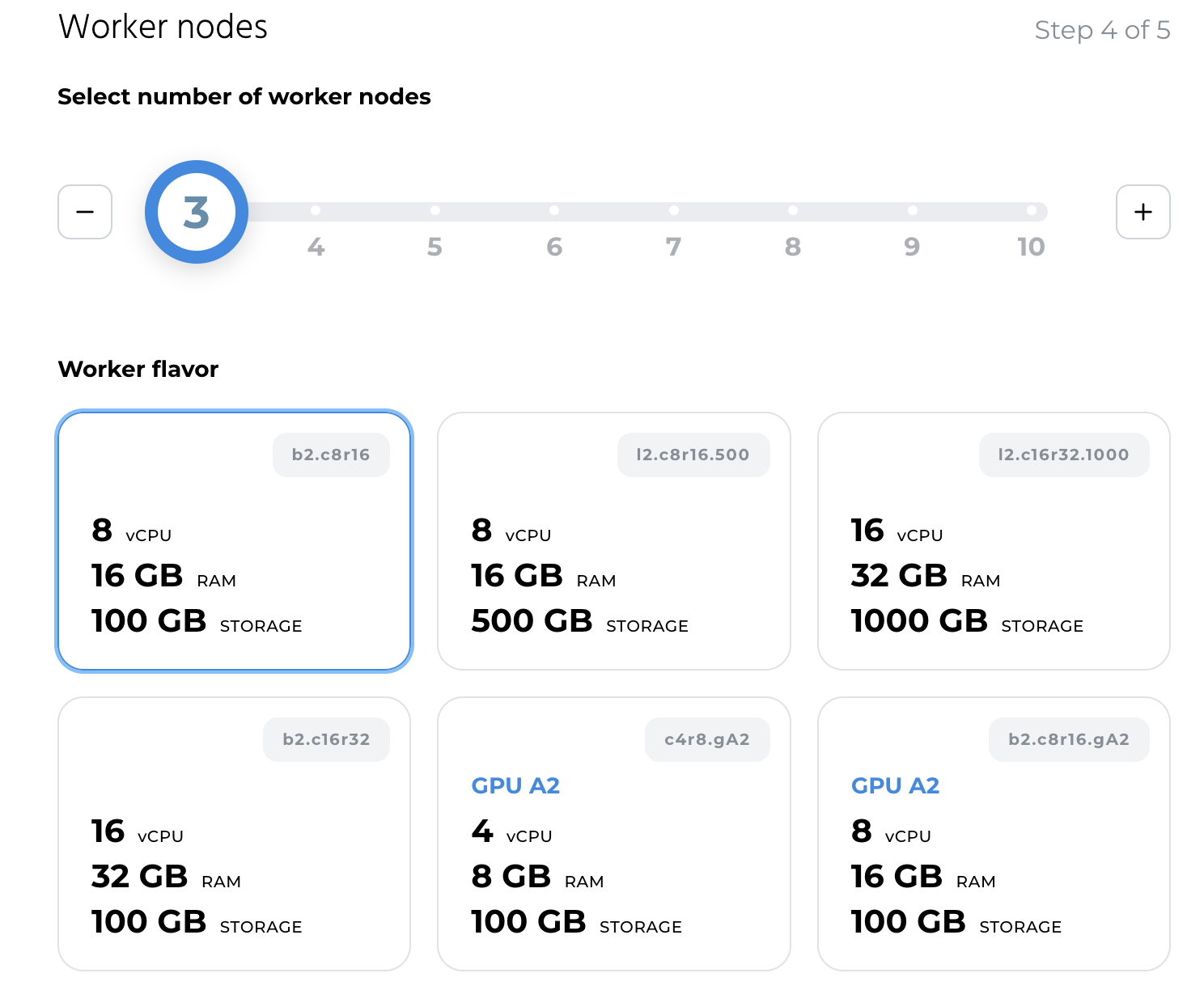Set worker node slider to 4

pyautogui.click(x=316, y=211)
